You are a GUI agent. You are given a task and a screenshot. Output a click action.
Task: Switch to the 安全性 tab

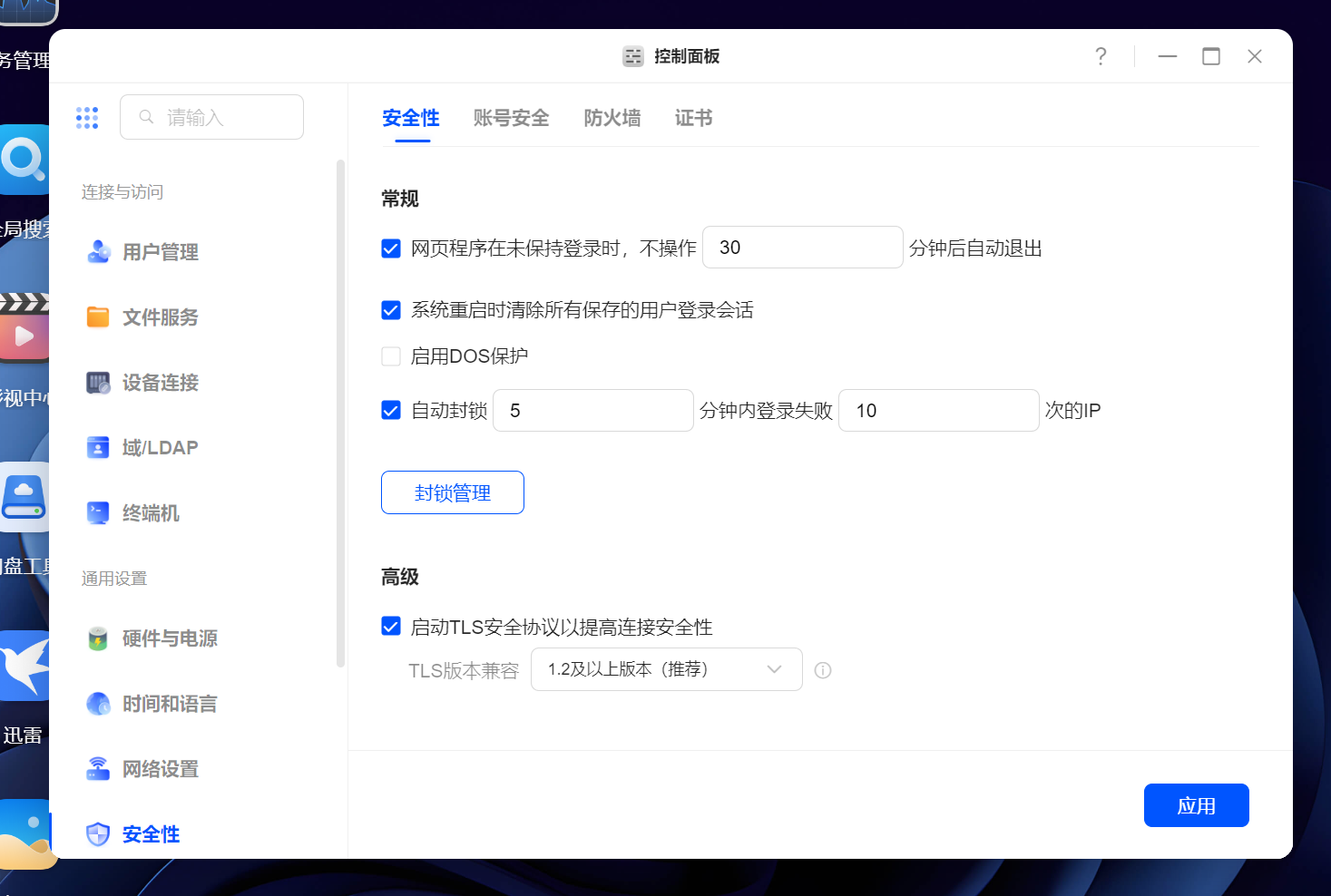(411, 118)
